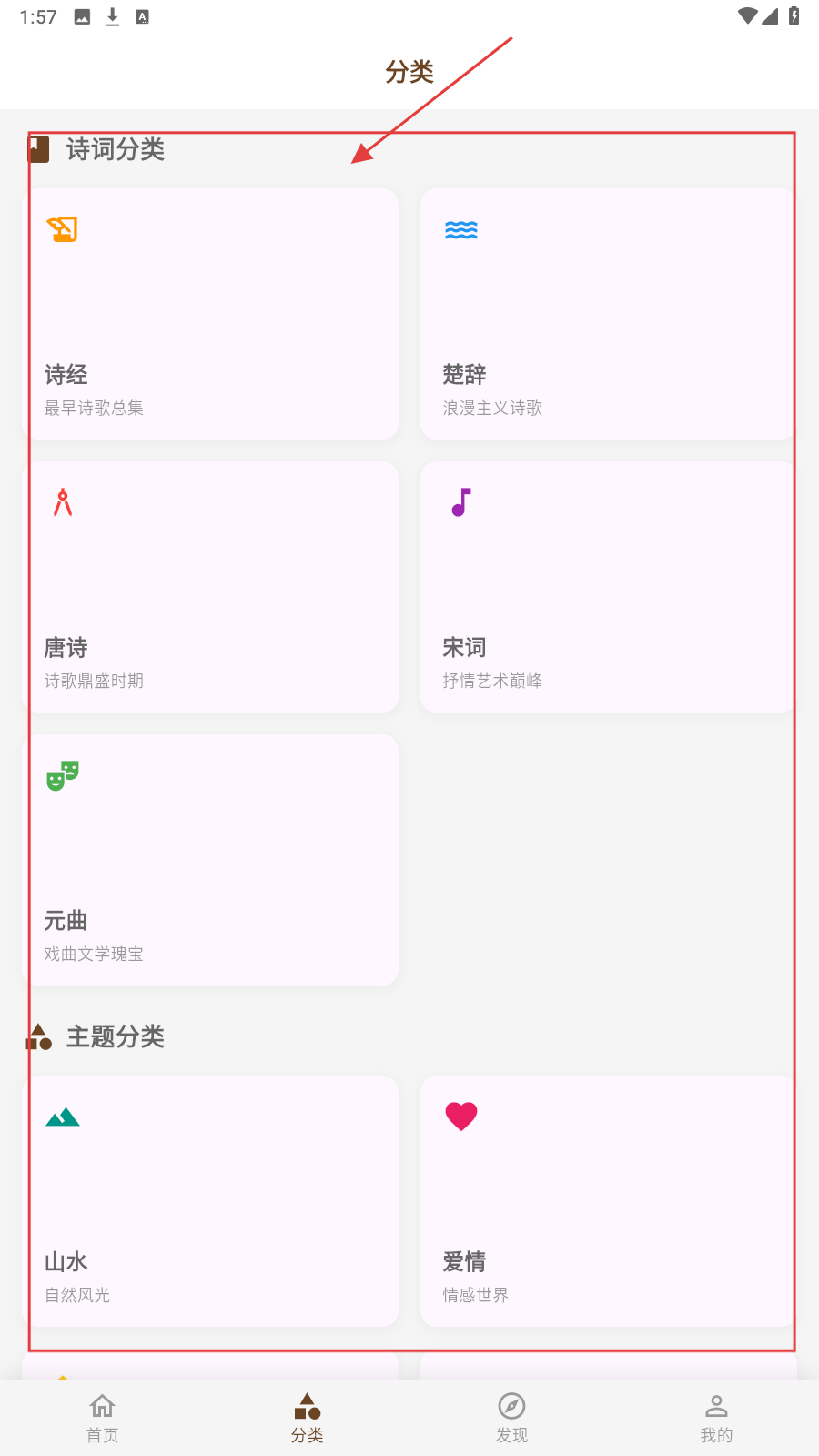The height and width of the screenshot is (1456, 819).
Task: Tap the 戏曲文学瑰宝 subtitle text
Action: (94, 954)
